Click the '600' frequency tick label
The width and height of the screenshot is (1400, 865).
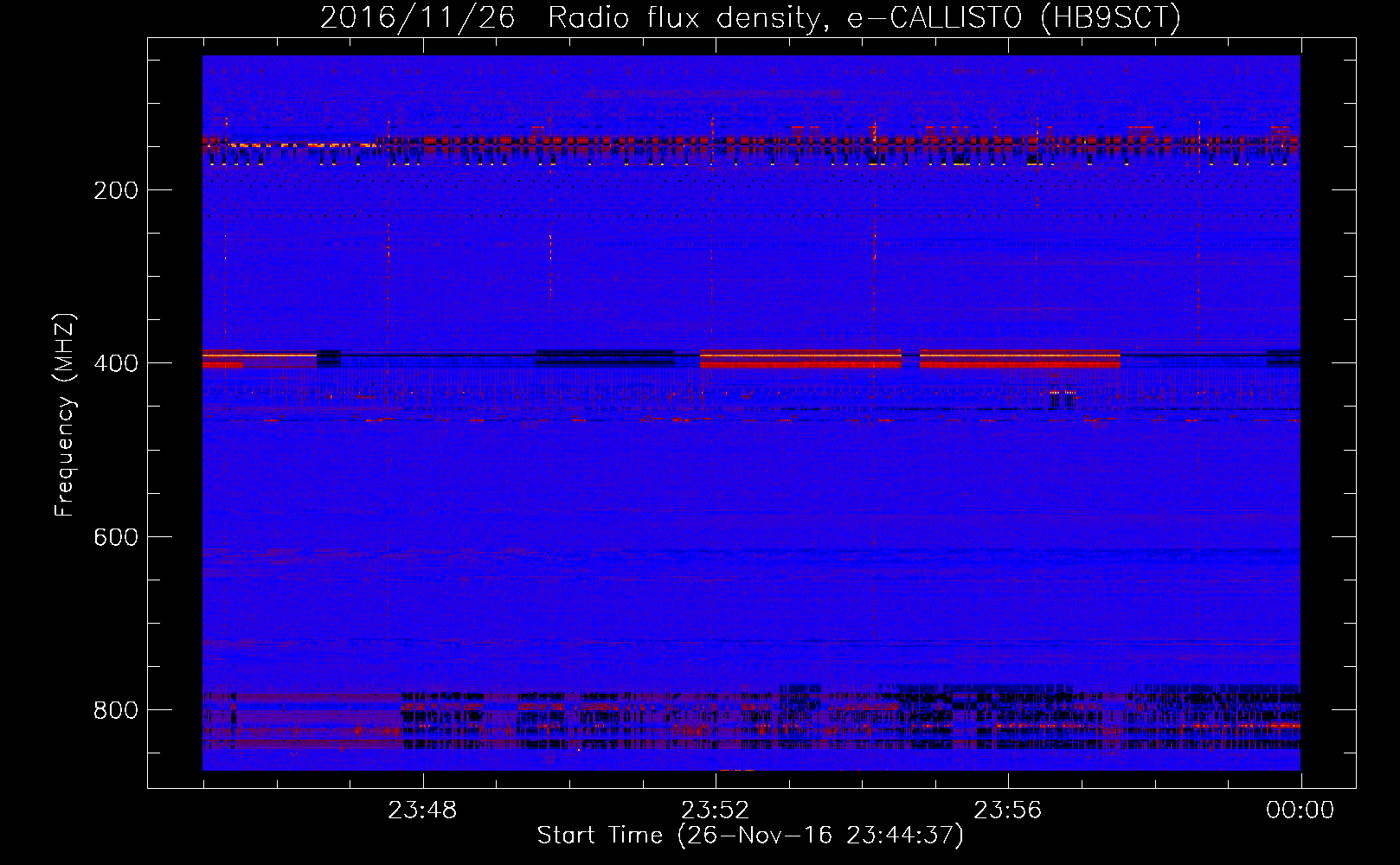(116, 537)
